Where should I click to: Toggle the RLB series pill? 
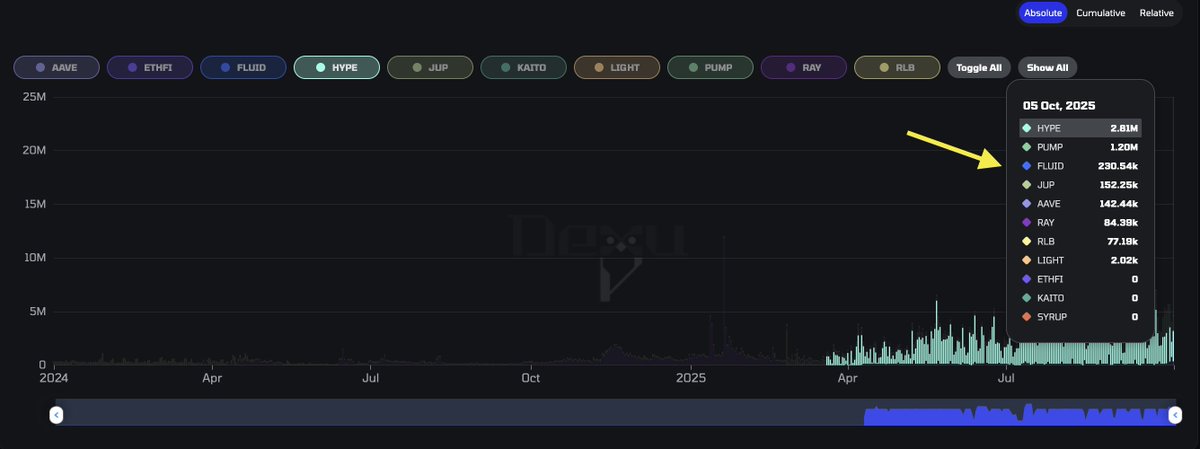click(898, 68)
